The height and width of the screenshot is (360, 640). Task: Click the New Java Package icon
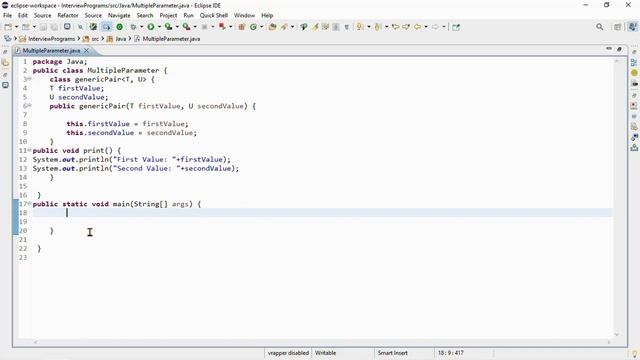[242, 27]
